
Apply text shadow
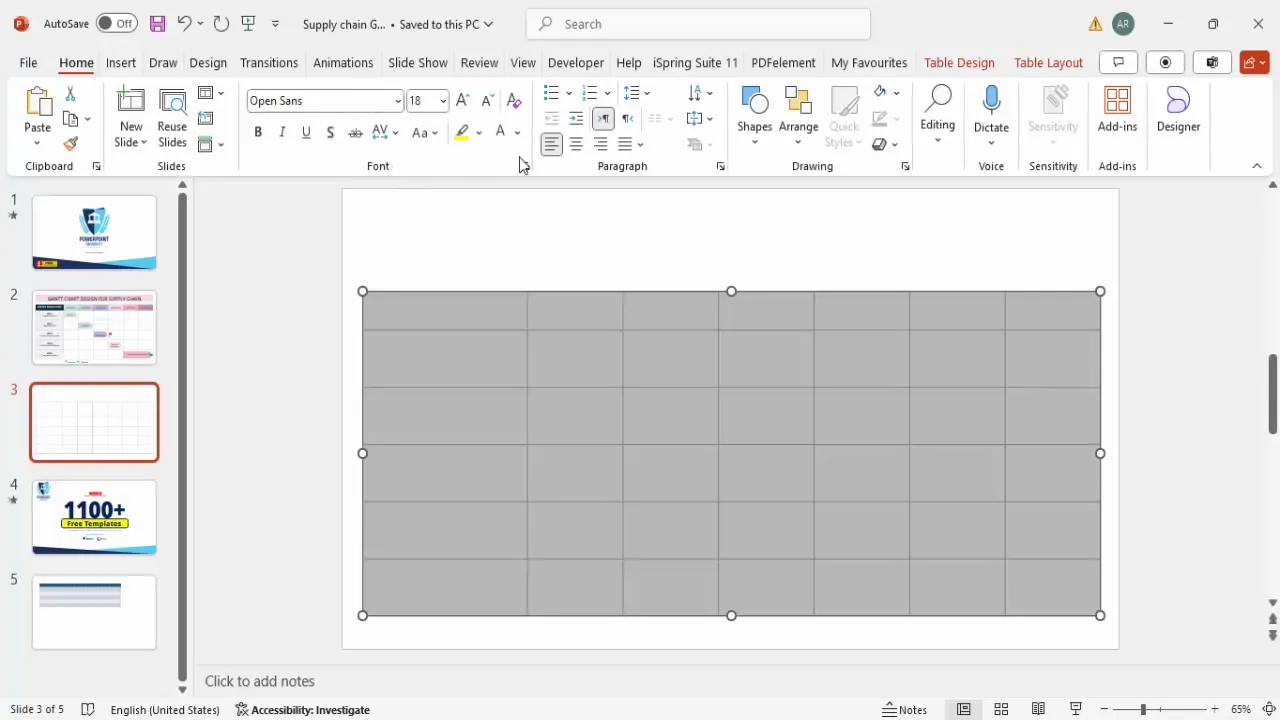(330, 132)
